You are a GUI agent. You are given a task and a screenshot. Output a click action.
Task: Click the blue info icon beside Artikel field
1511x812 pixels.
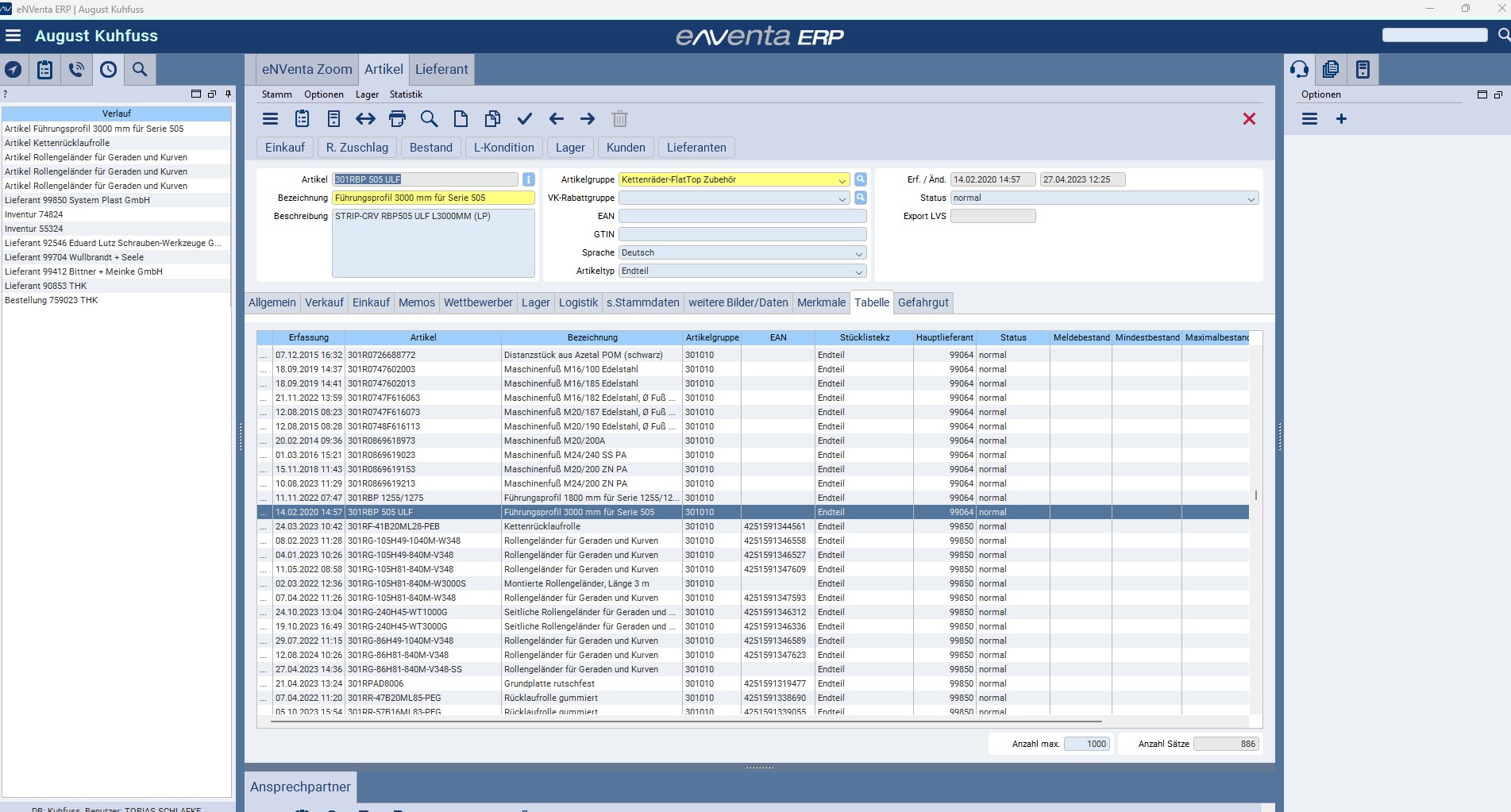[529, 179]
